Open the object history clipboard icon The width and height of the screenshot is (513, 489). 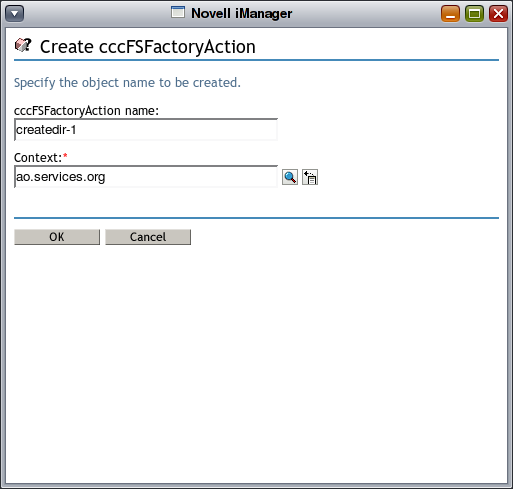click(310, 177)
